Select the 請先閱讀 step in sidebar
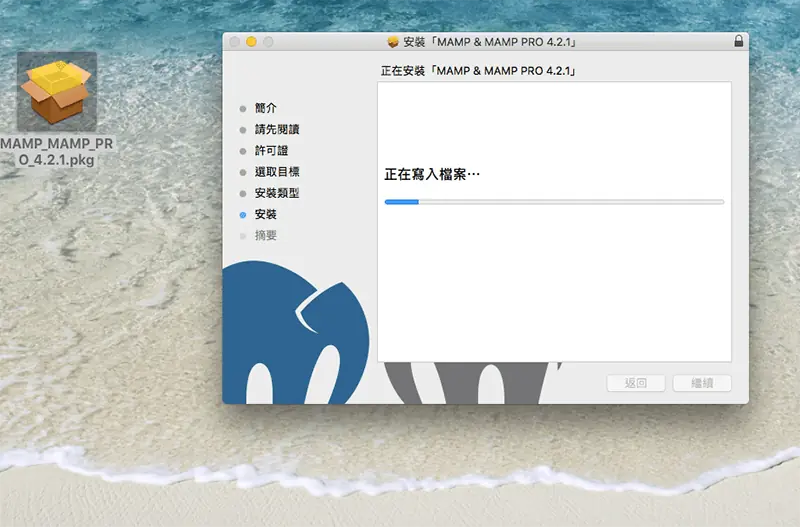This screenshot has width=800, height=527. (277, 130)
